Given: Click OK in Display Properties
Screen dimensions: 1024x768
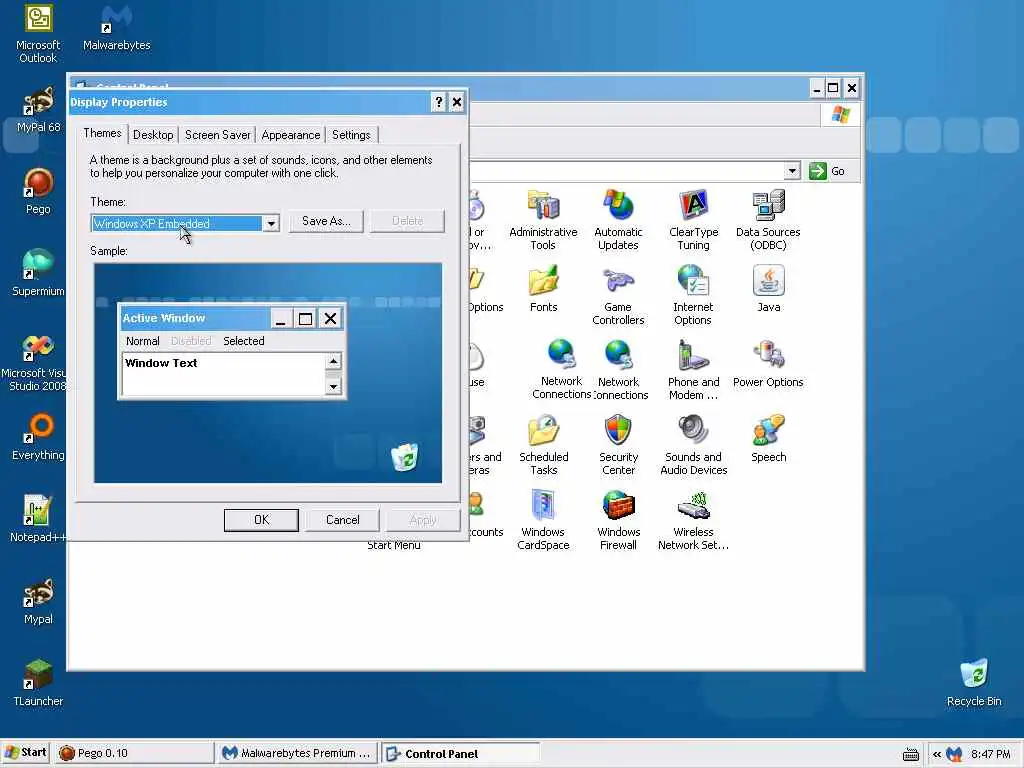Looking at the screenshot, I should click(x=261, y=520).
